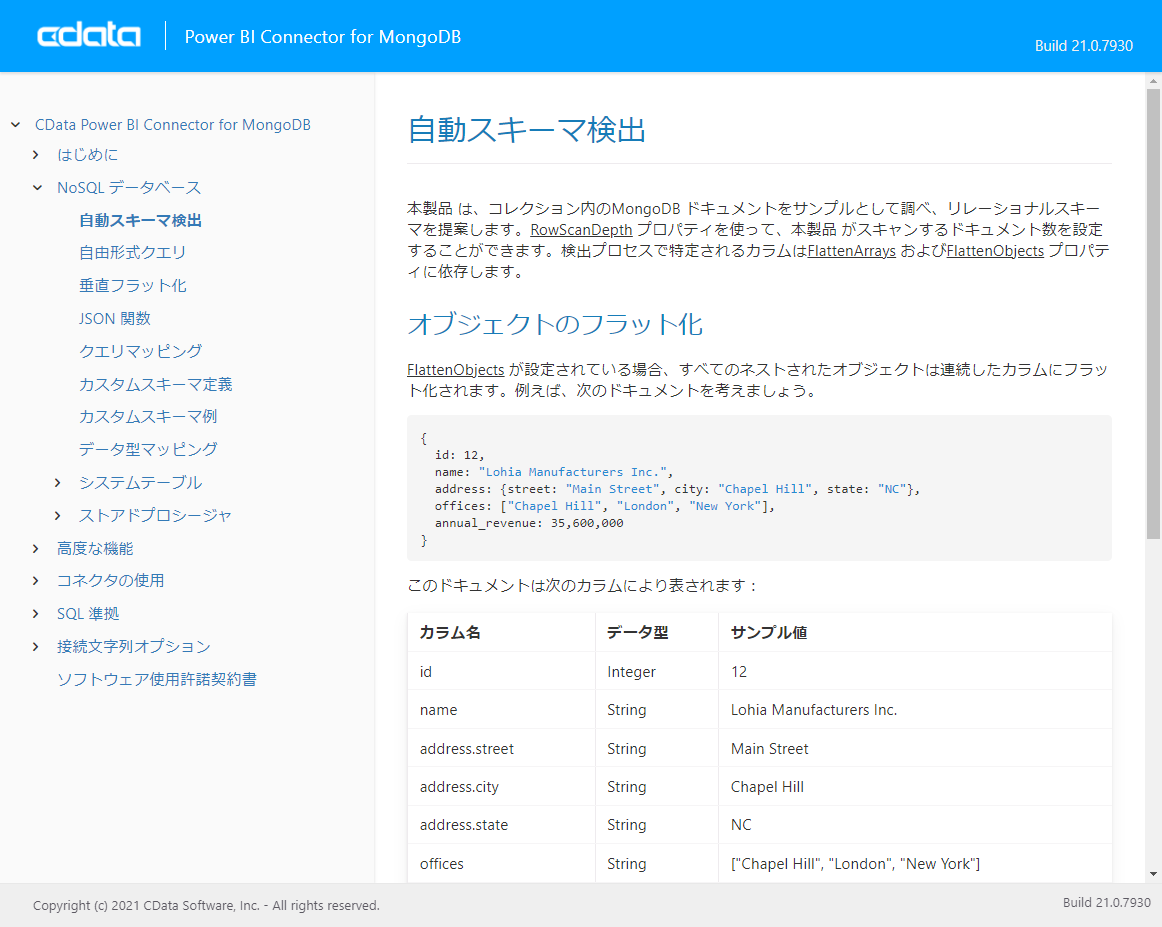
Task: Open the 高度な機能 page
Action: coord(95,548)
